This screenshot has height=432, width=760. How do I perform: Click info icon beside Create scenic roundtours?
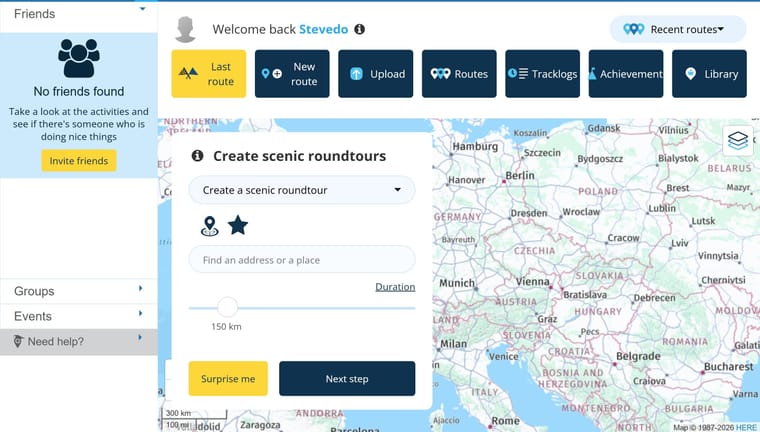point(197,156)
